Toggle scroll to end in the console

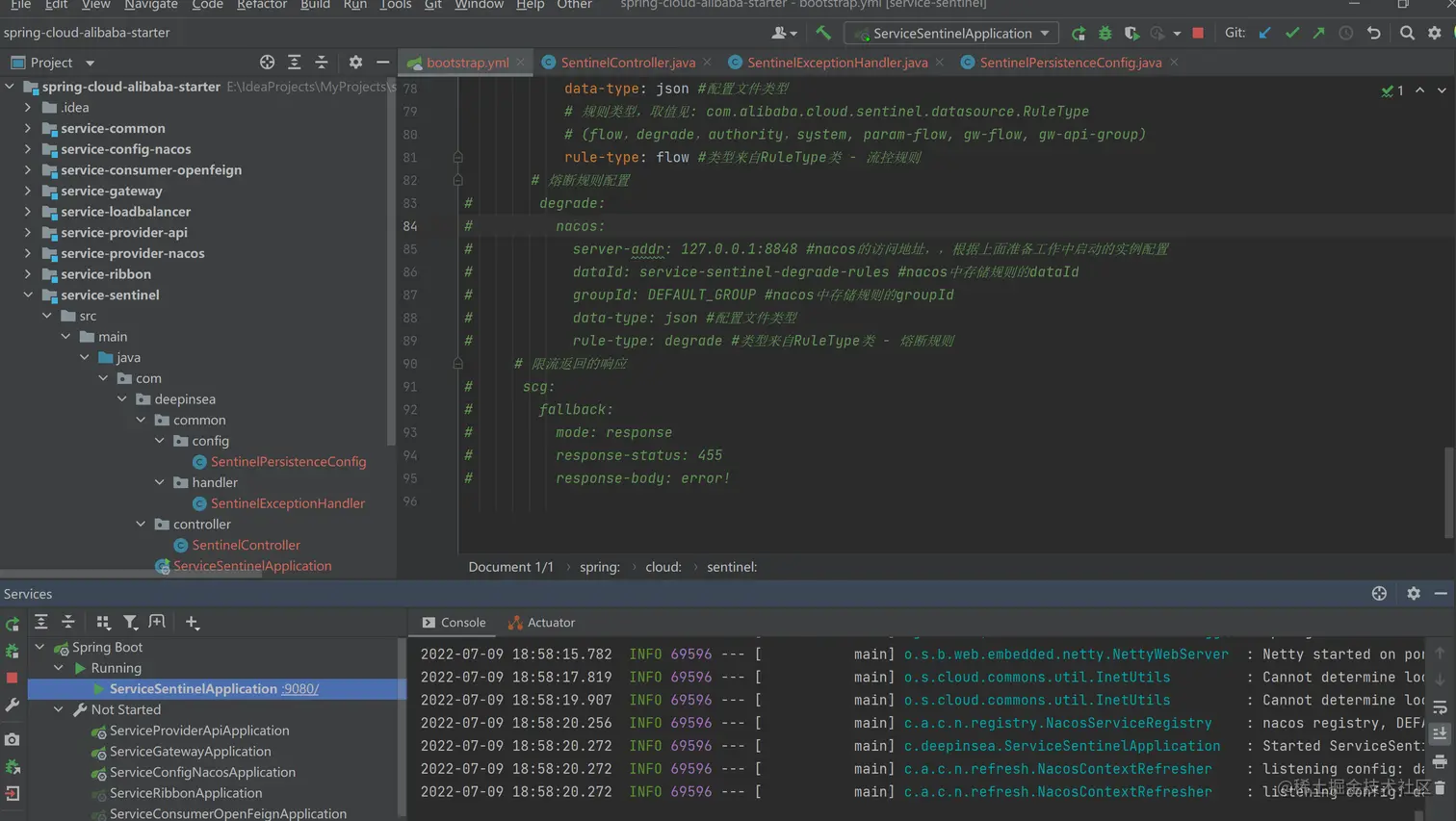[1440, 733]
